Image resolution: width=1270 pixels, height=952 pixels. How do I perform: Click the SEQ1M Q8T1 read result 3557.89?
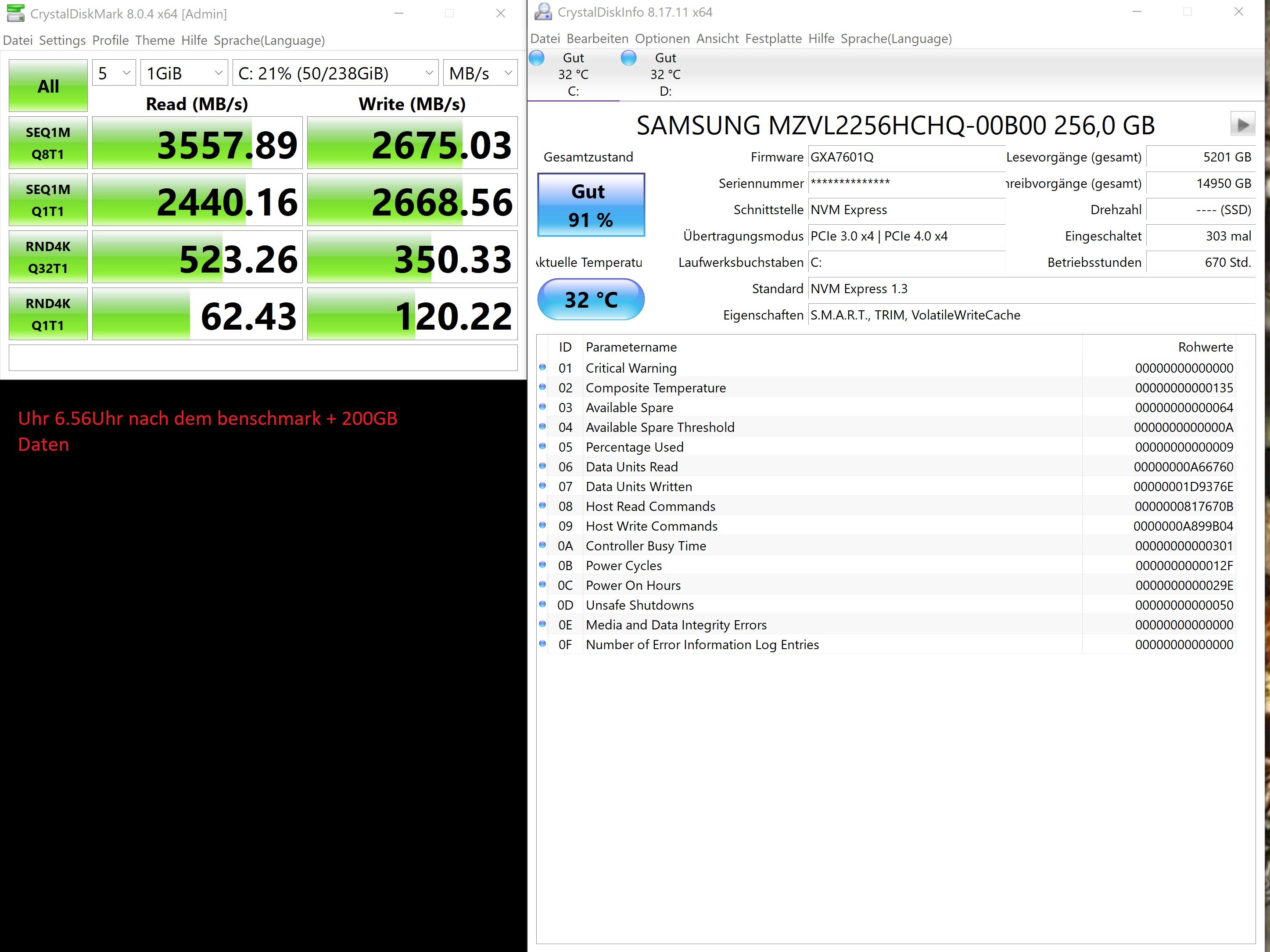point(197,143)
